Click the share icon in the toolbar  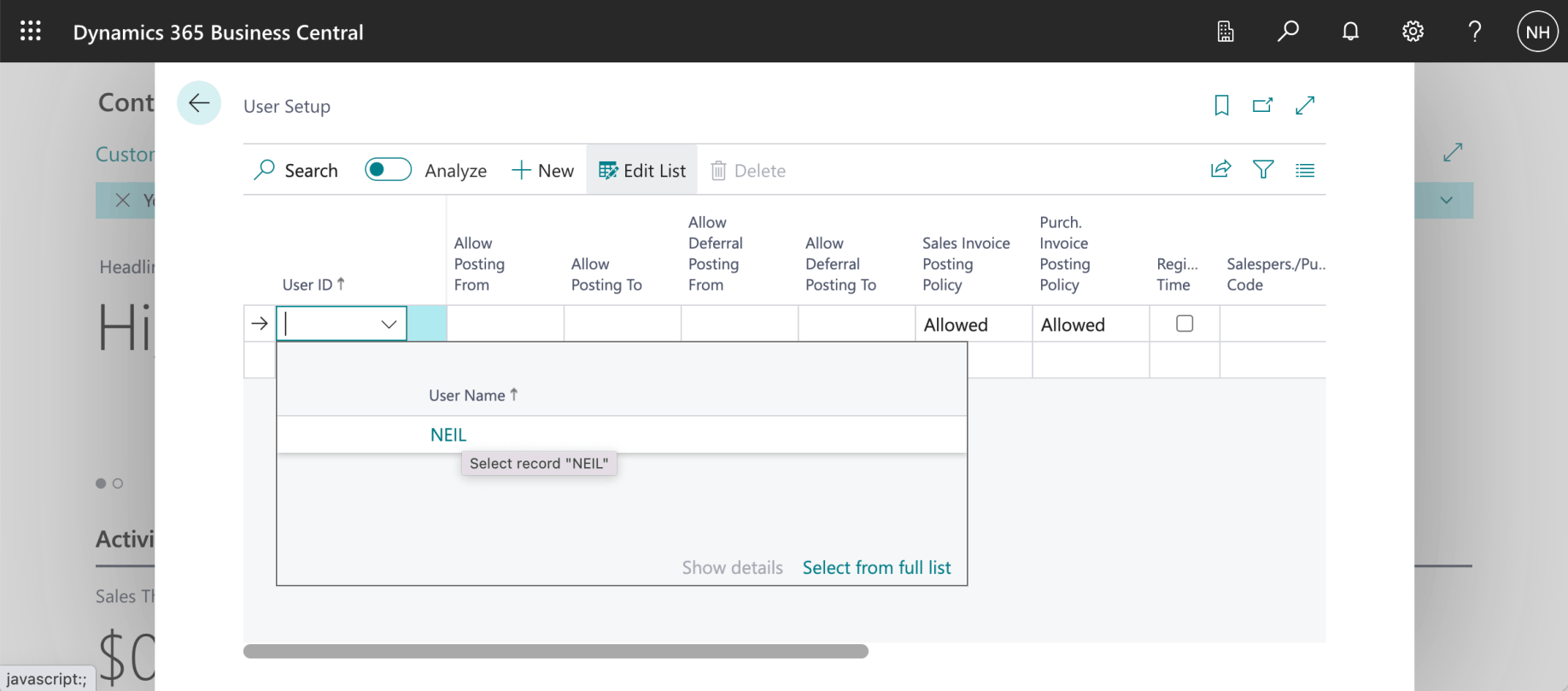[x=1220, y=169]
